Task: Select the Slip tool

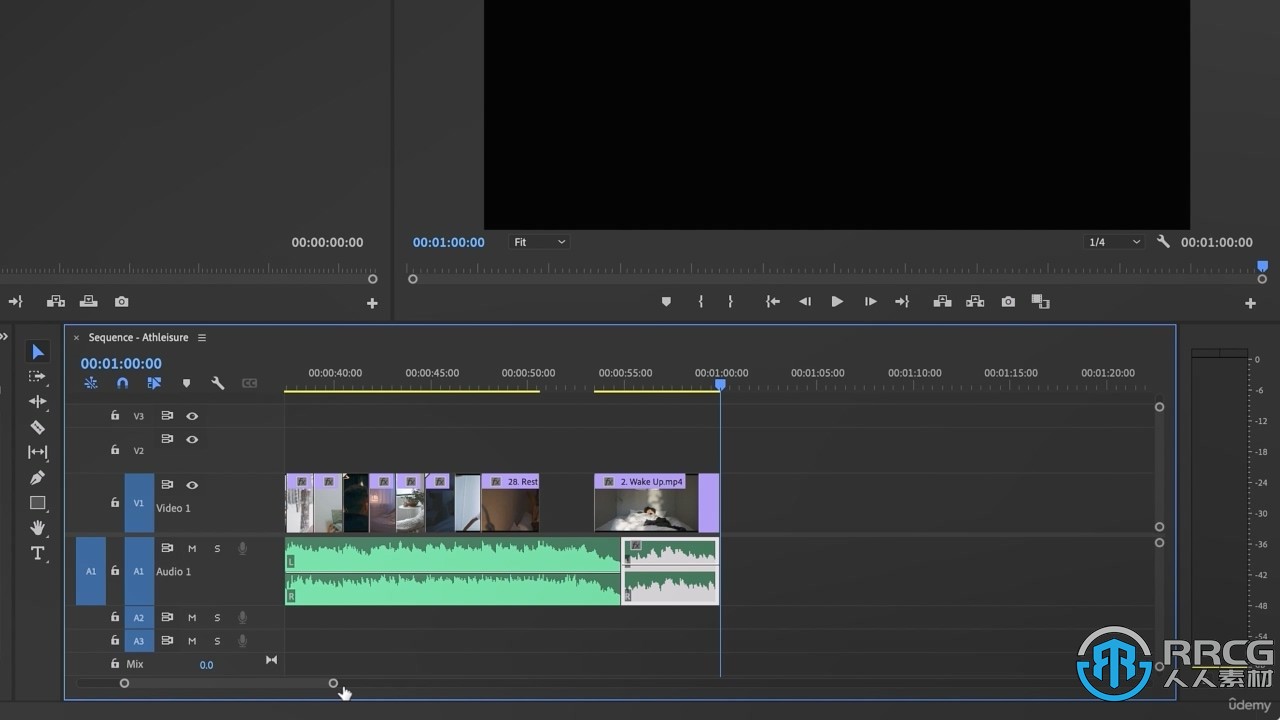Action: pos(38,452)
